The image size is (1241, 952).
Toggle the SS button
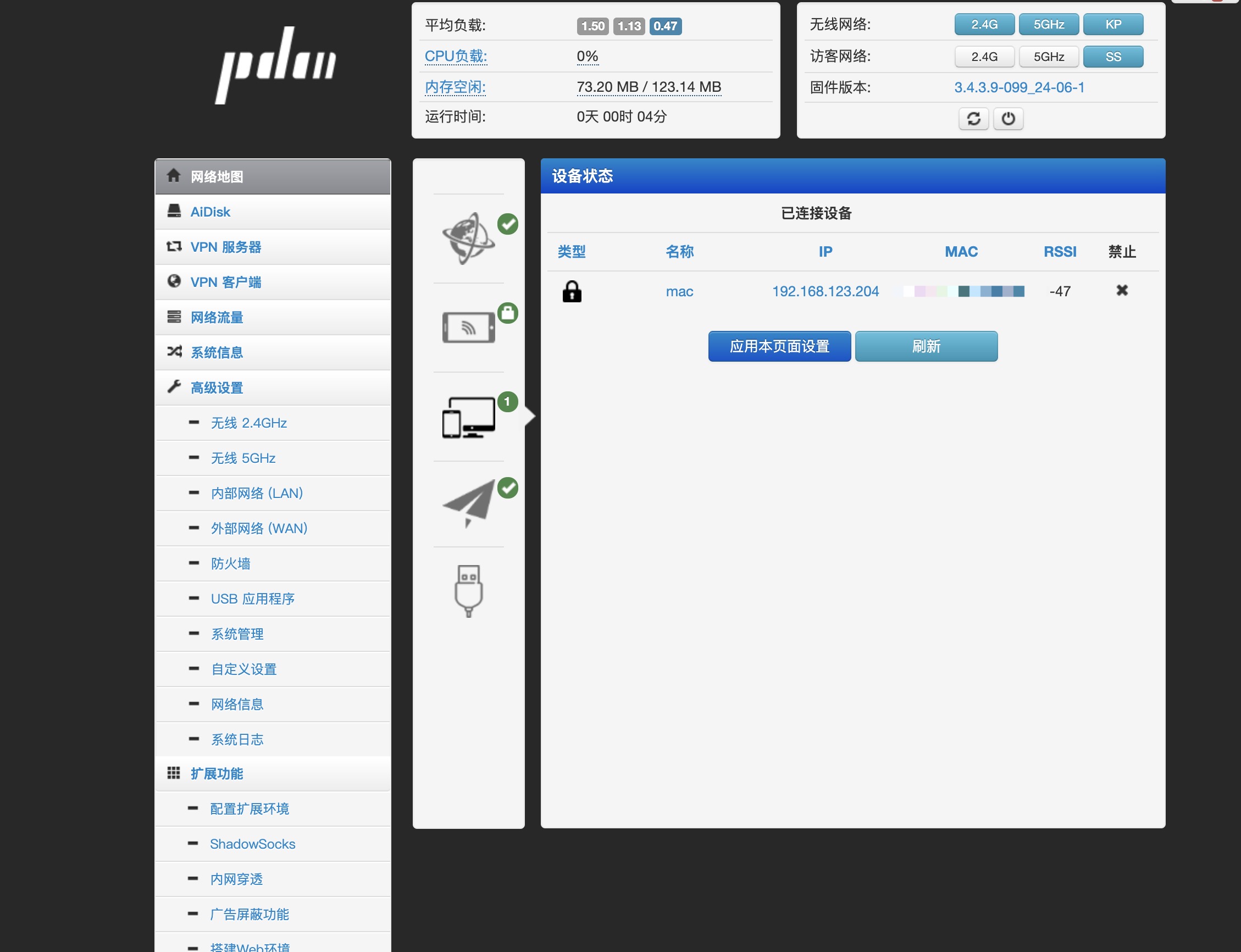(x=1112, y=57)
